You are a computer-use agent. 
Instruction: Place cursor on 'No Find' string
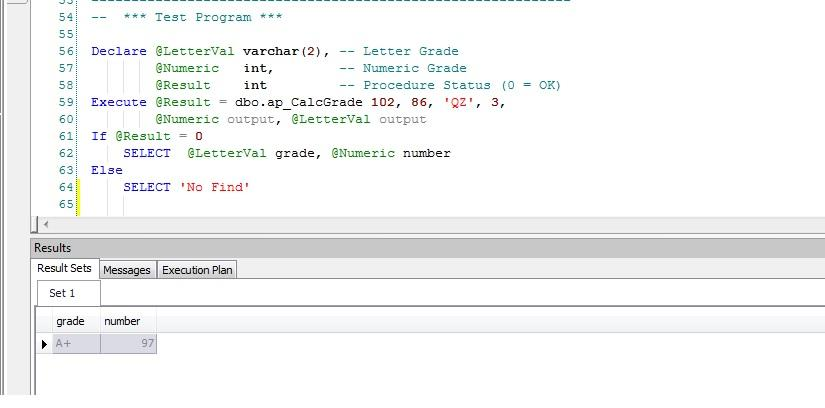click(x=215, y=187)
